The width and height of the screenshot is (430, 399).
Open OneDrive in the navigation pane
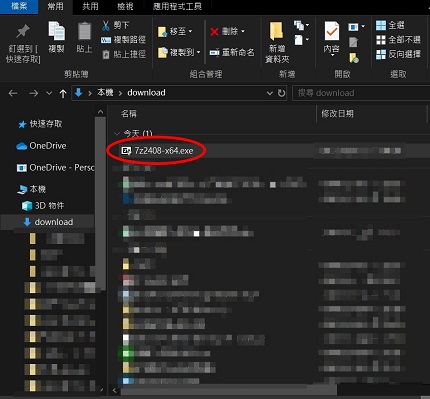(41, 146)
